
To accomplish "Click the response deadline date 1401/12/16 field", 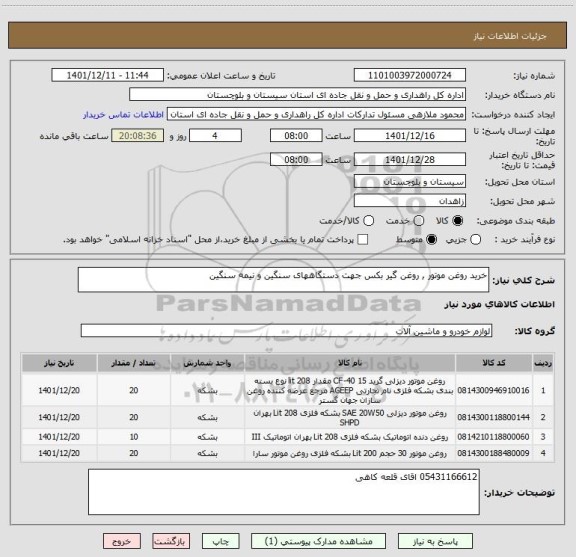I will point(410,136).
